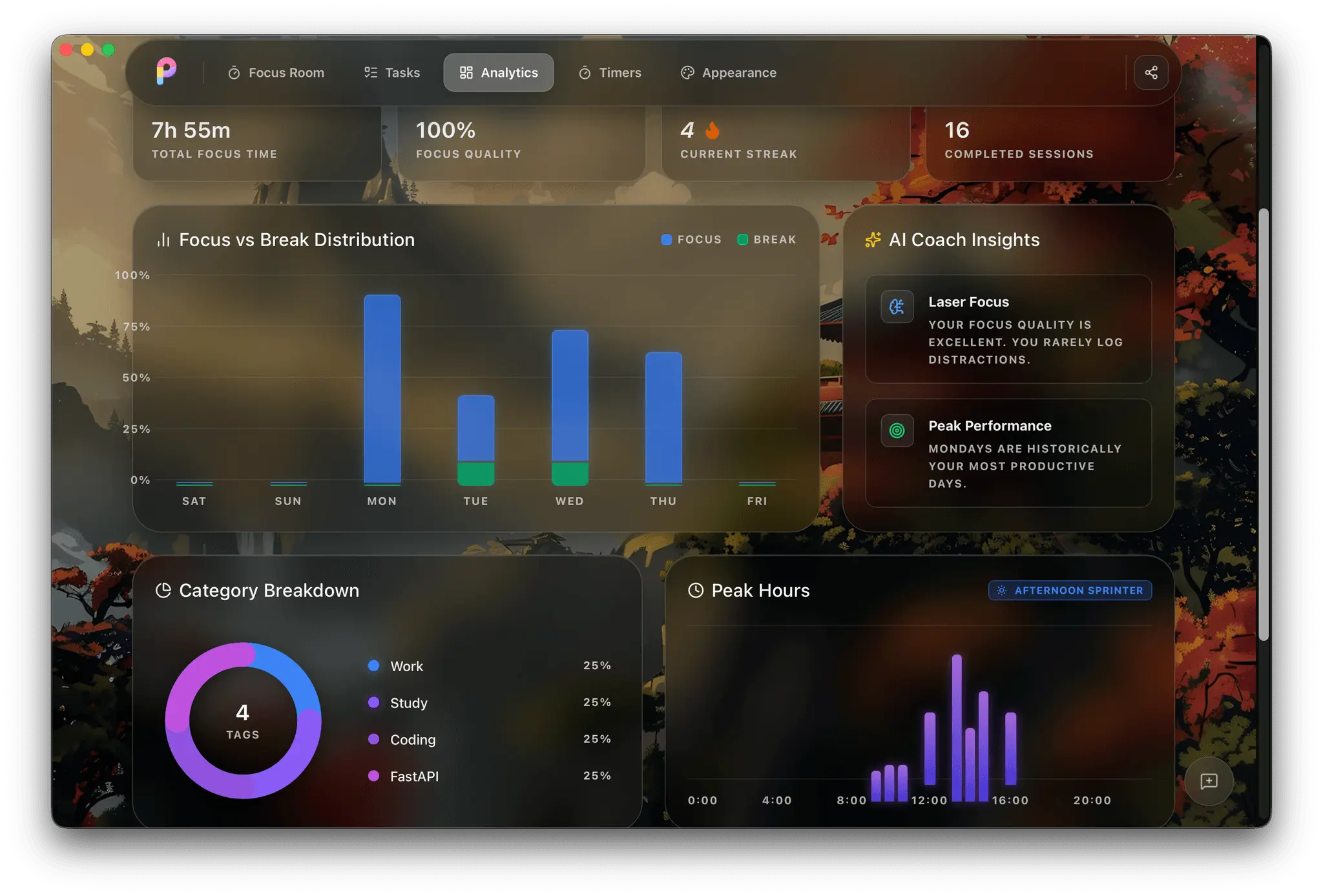Open the feedback chat bubble button
This screenshot has height=896, width=1323.
(1209, 782)
